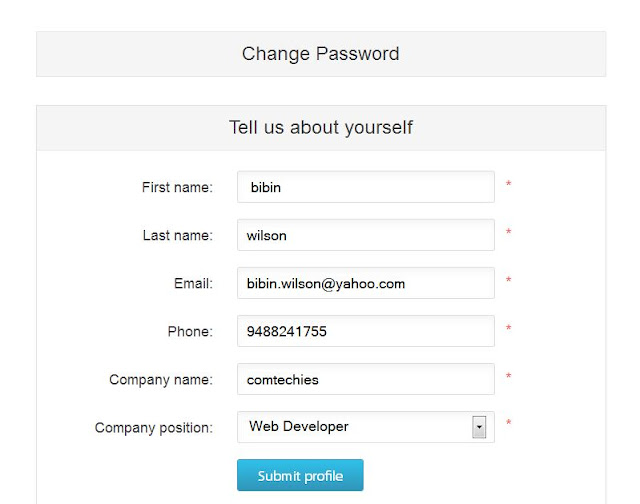Place cursor in the Phone number field
Viewport: 640px width, 504px height.
[366, 331]
